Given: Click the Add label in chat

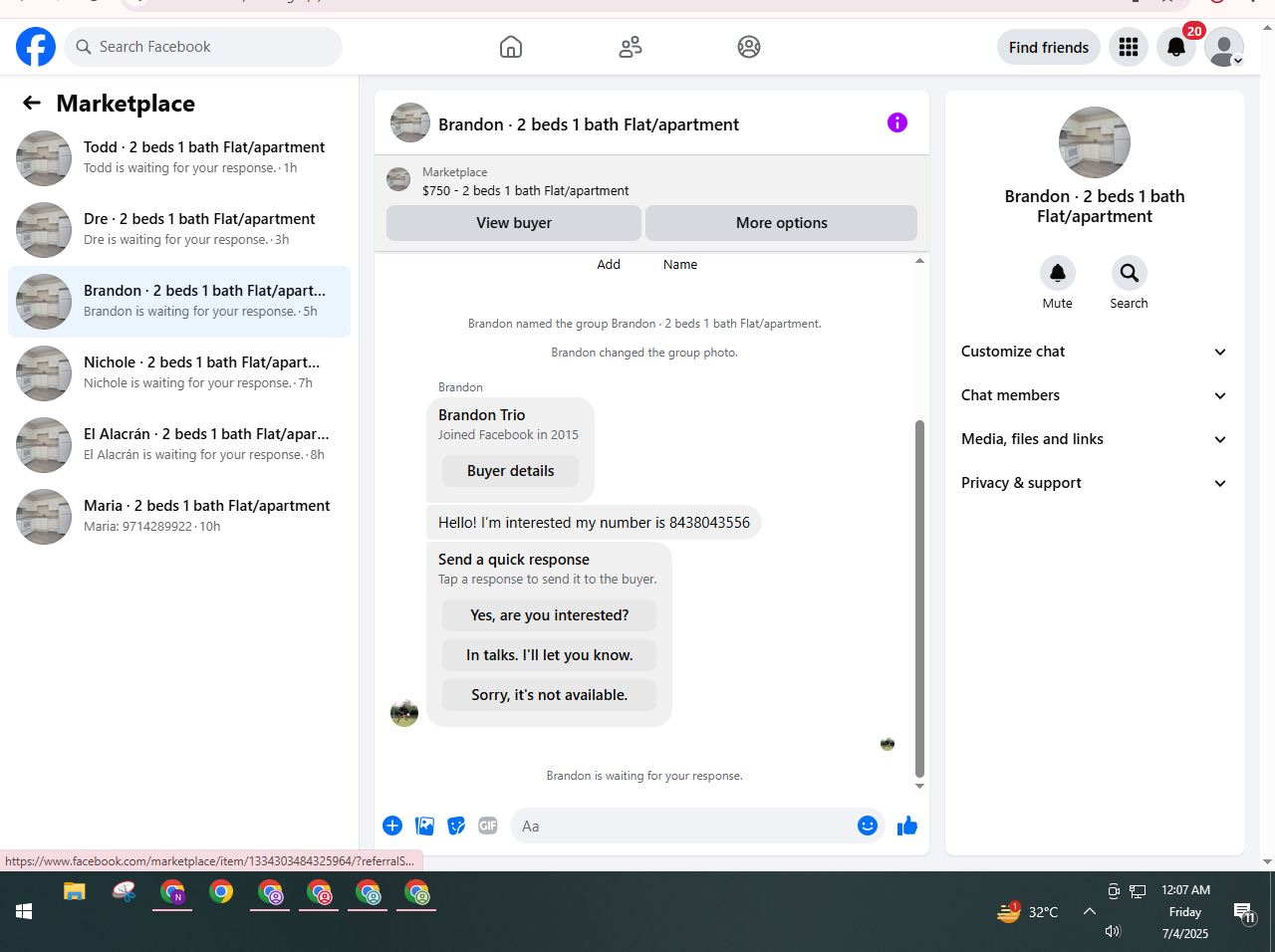Looking at the screenshot, I should (609, 264).
